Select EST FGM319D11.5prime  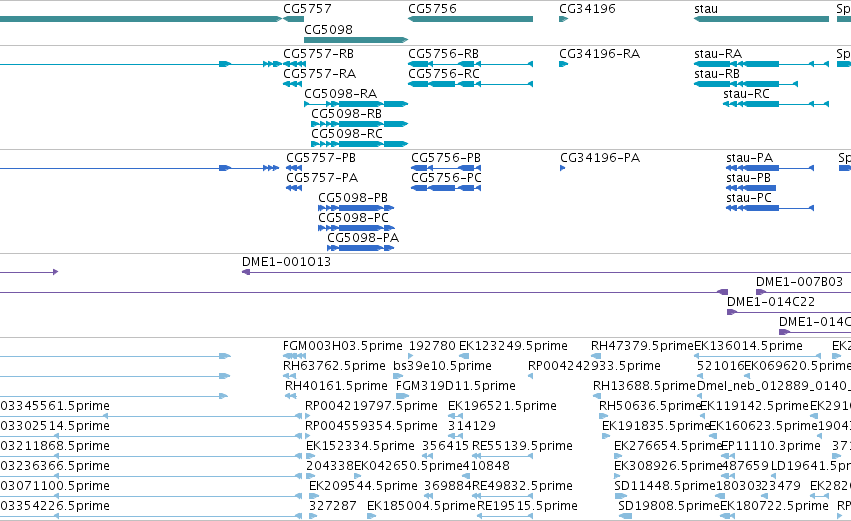456,386
